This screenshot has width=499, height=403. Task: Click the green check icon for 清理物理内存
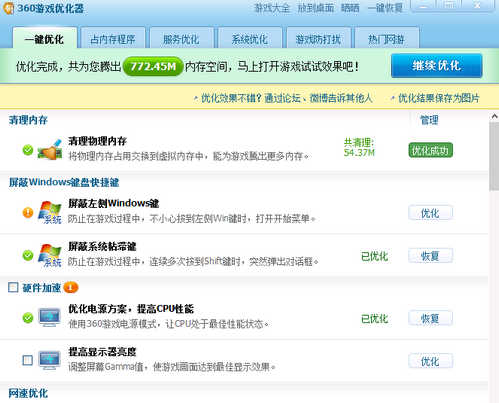pyautogui.click(x=28, y=150)
